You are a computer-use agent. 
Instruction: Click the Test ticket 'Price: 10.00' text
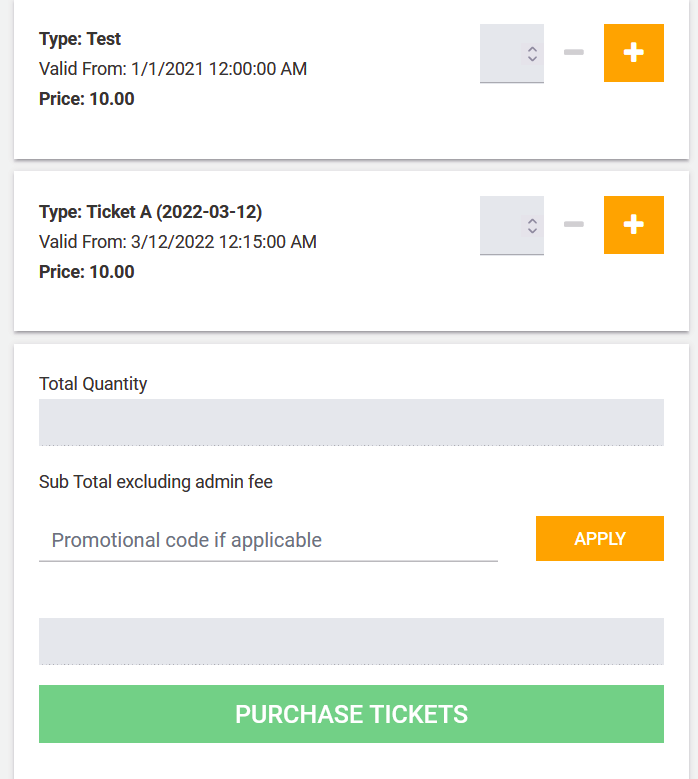87,99
